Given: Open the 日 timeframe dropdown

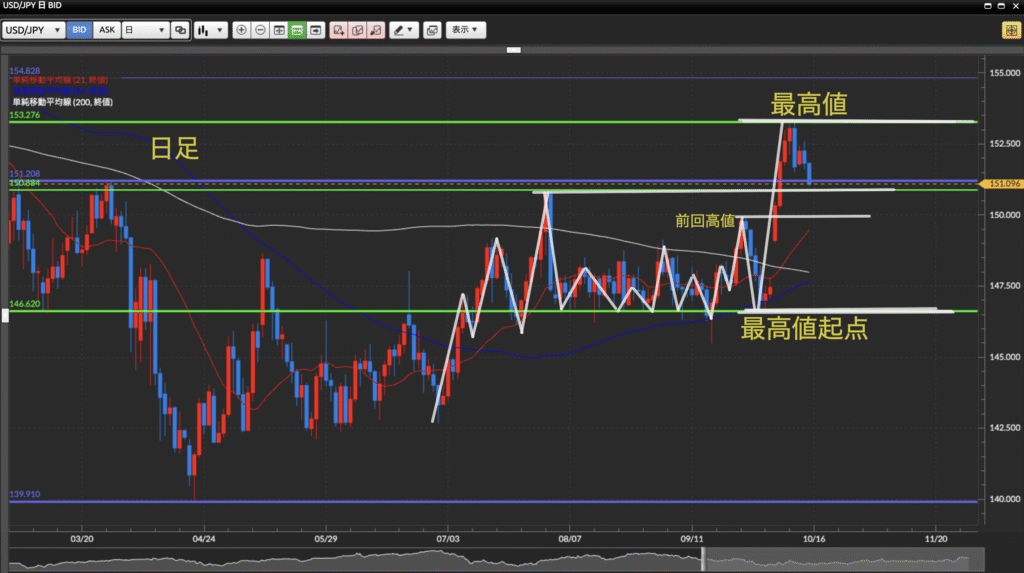Looking at the screenshot, I should (x=144, y=30).
